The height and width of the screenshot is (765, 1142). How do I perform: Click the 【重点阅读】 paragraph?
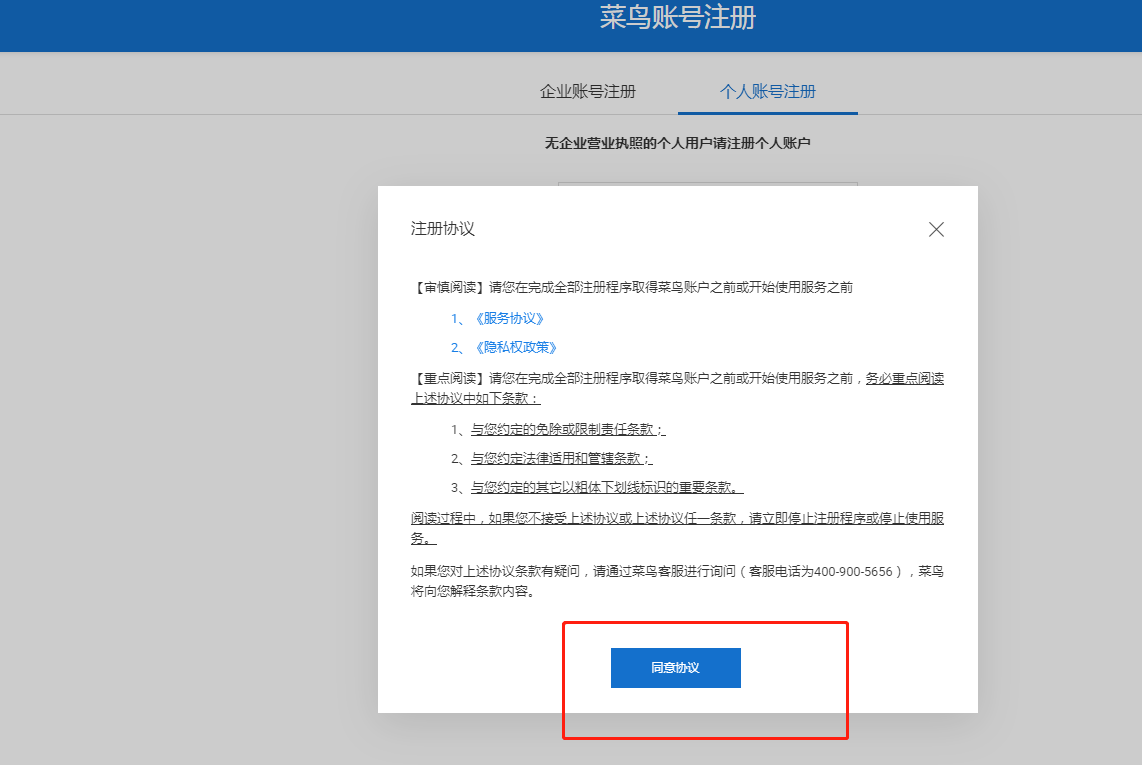[x=677, y=388]
